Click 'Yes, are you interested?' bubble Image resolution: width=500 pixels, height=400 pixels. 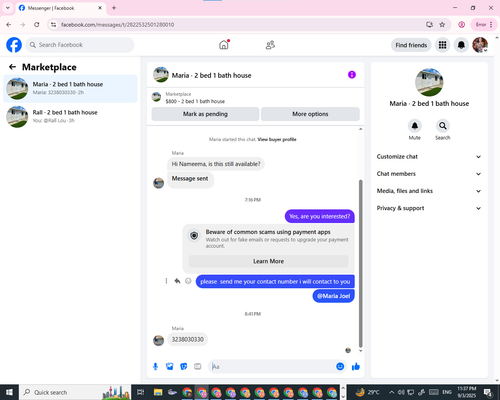coord(320,216)
